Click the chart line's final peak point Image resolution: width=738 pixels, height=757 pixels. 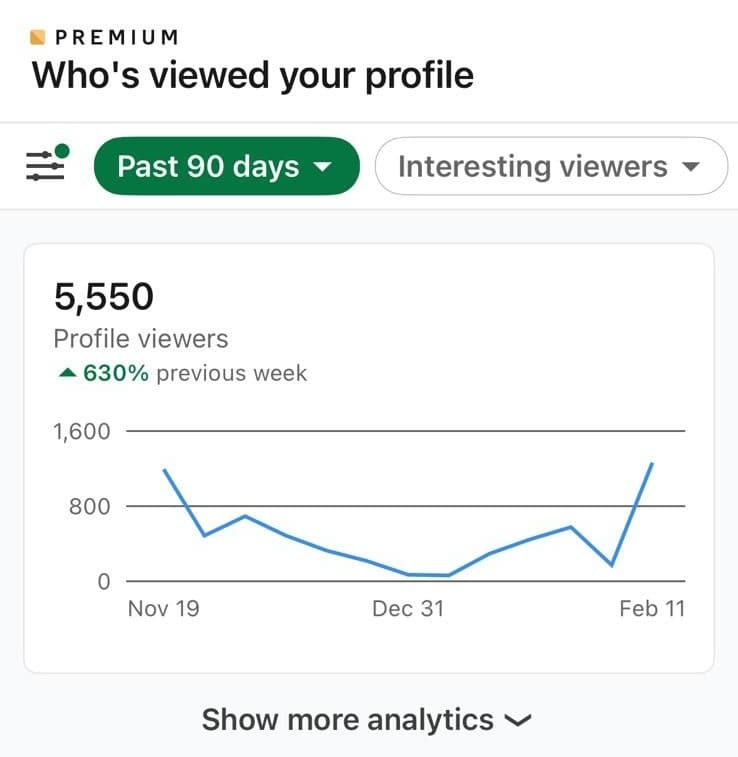point(652,464)
